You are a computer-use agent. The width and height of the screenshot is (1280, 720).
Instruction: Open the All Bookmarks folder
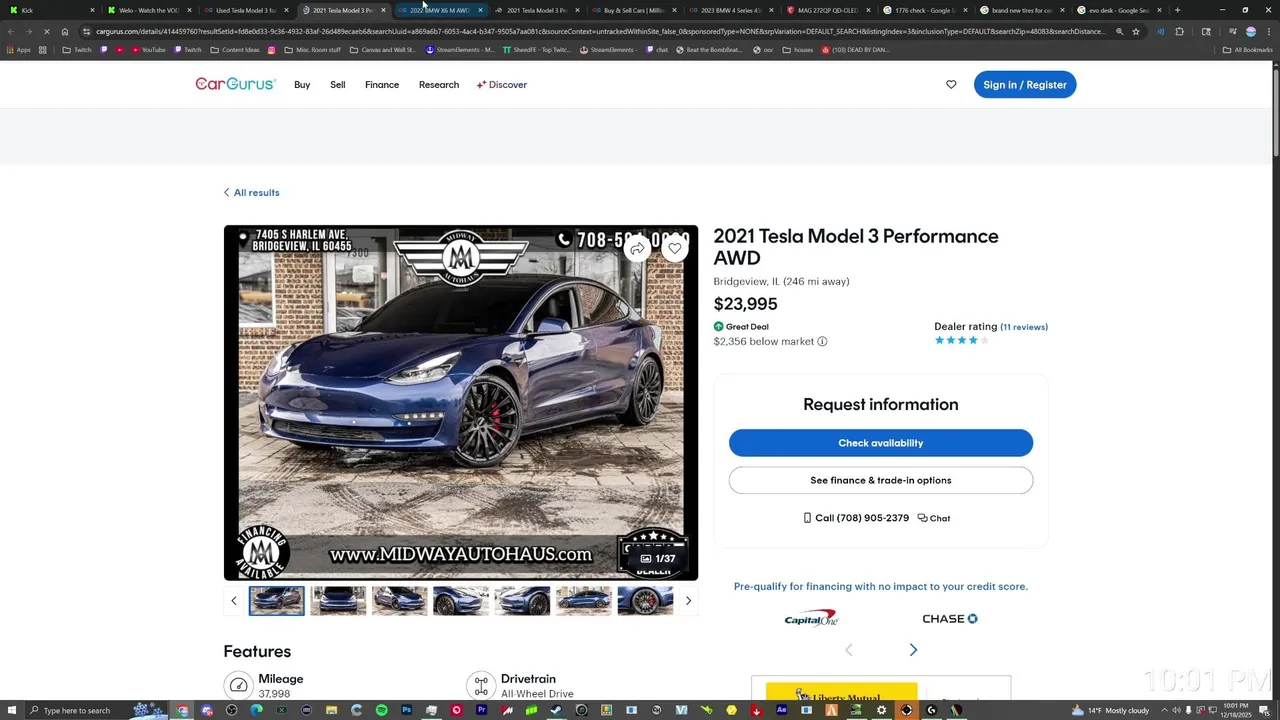tap(1248, 50)
